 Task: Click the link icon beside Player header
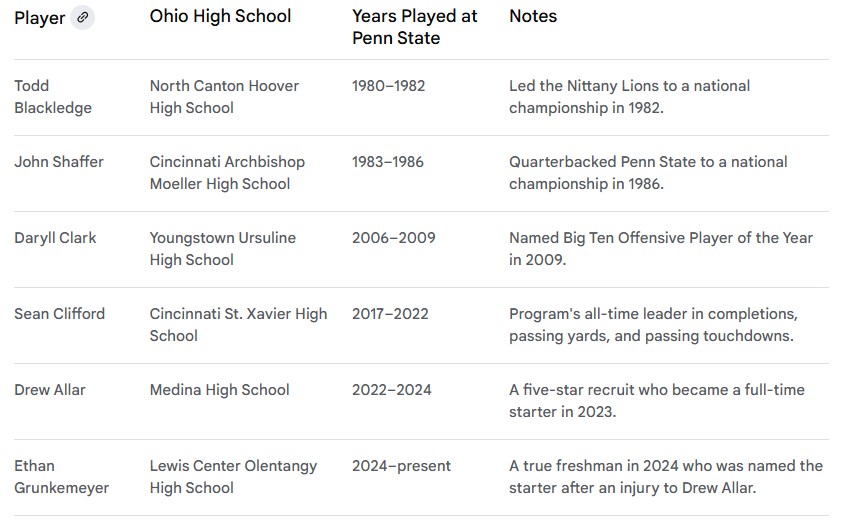click(x=83, y=17)
